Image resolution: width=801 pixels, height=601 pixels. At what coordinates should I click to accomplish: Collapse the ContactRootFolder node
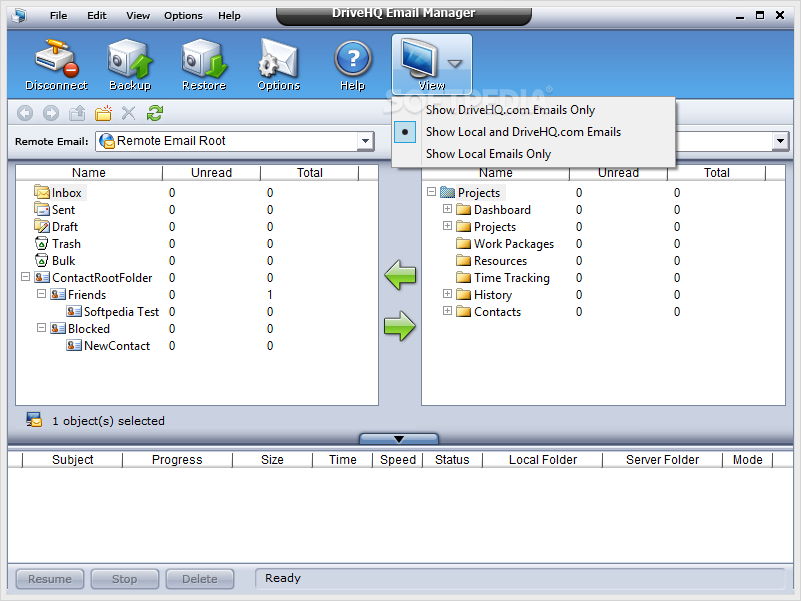(26, 276)
